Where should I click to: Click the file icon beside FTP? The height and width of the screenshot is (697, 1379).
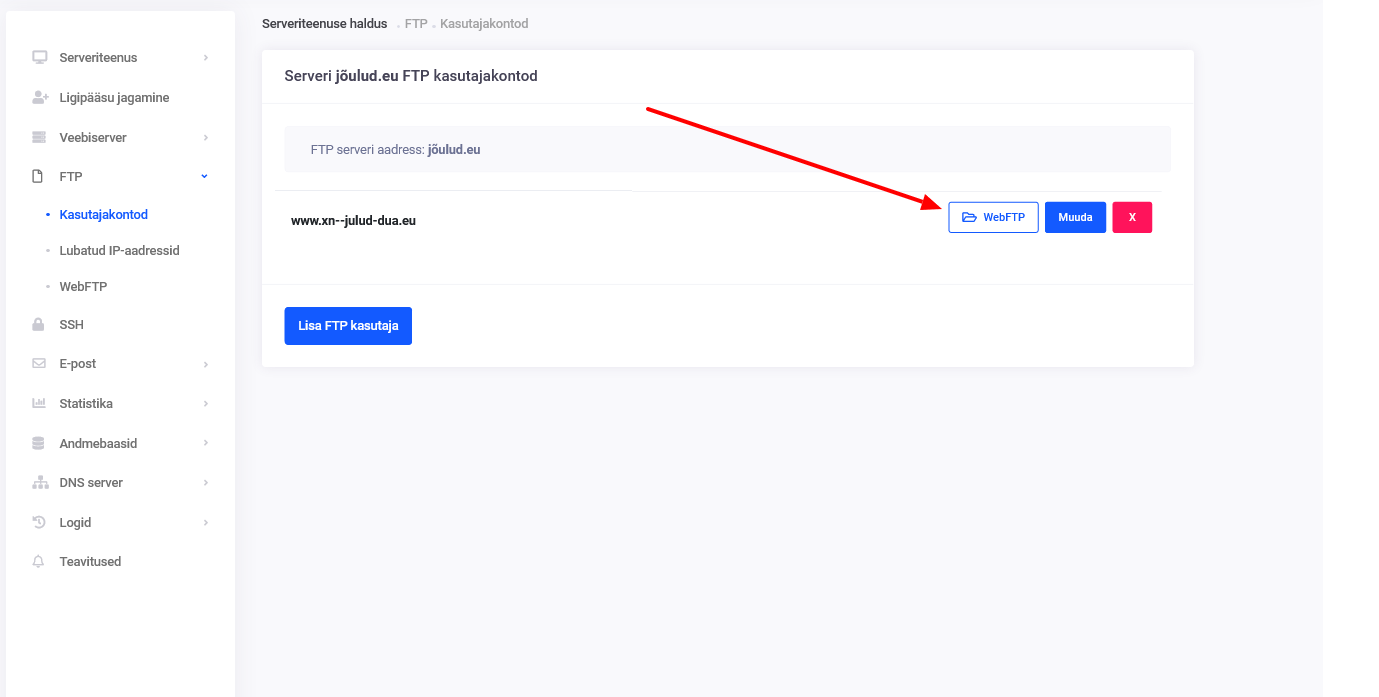(x=39, y=177)
